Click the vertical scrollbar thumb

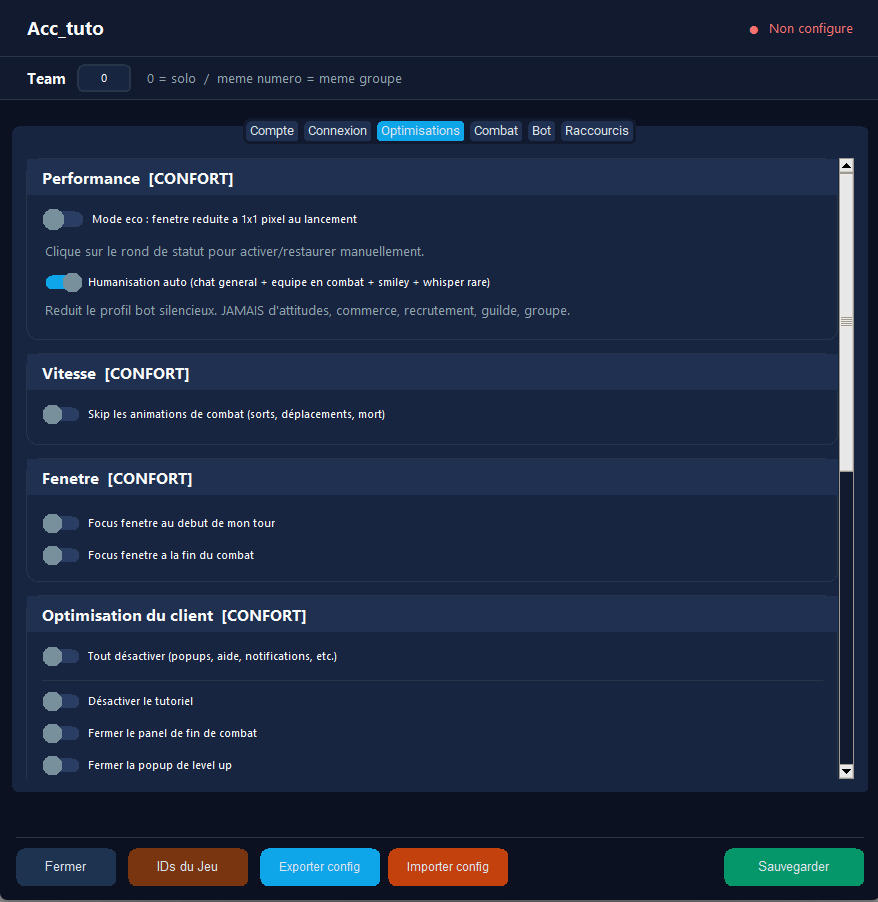pos(846,320)
